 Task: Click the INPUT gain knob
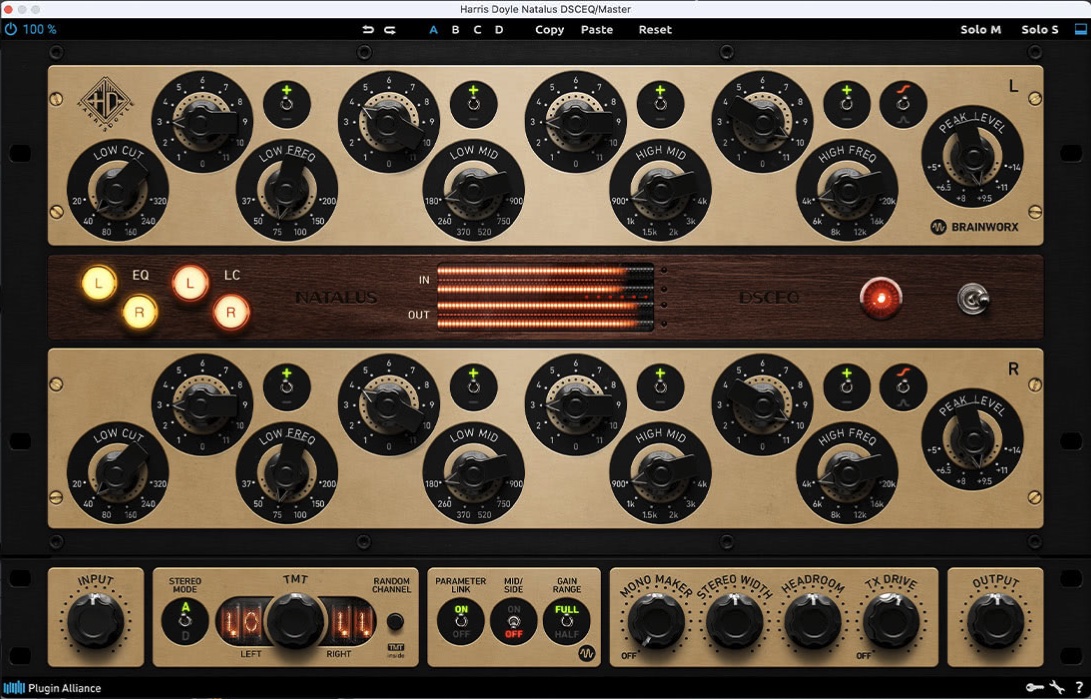[95, 621]
